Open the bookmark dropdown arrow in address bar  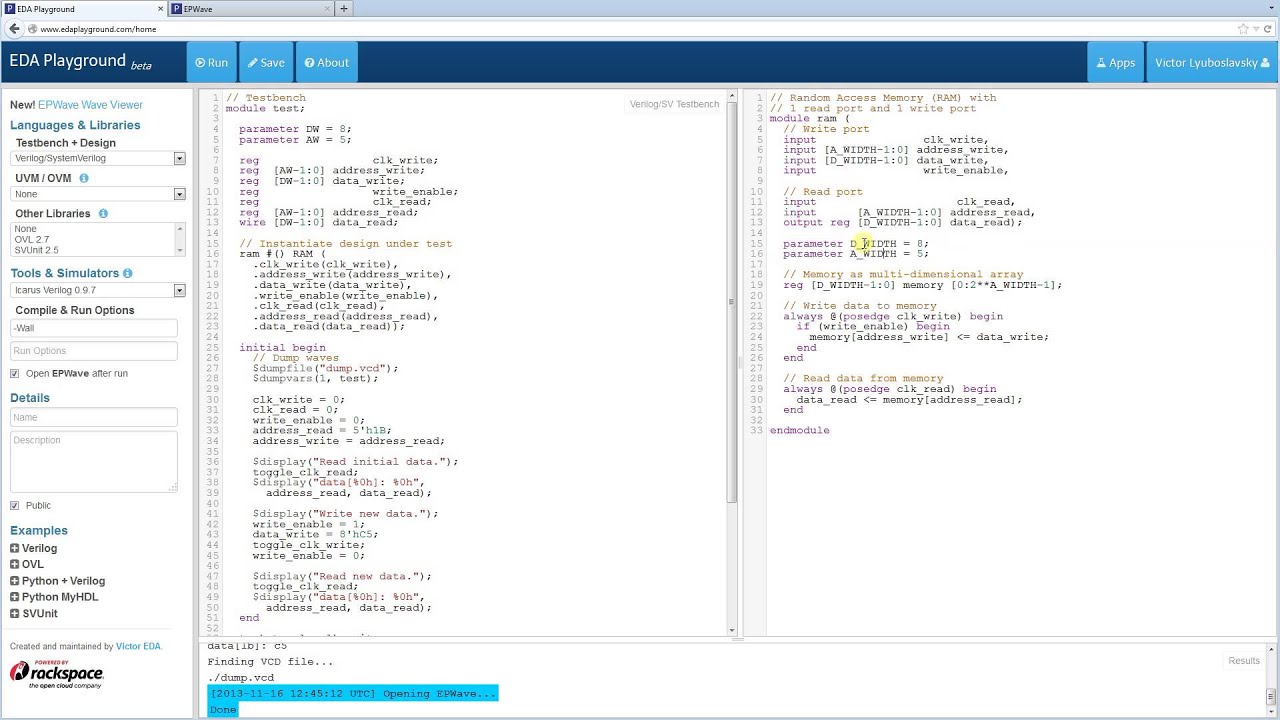click(1255, 29)
